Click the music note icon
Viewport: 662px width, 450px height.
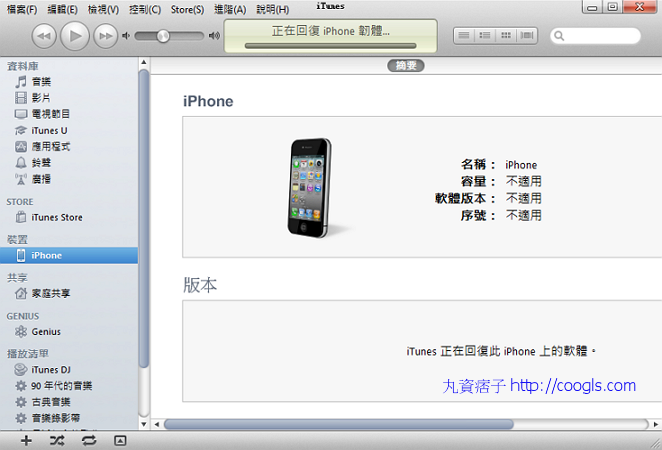pos(21,81)
